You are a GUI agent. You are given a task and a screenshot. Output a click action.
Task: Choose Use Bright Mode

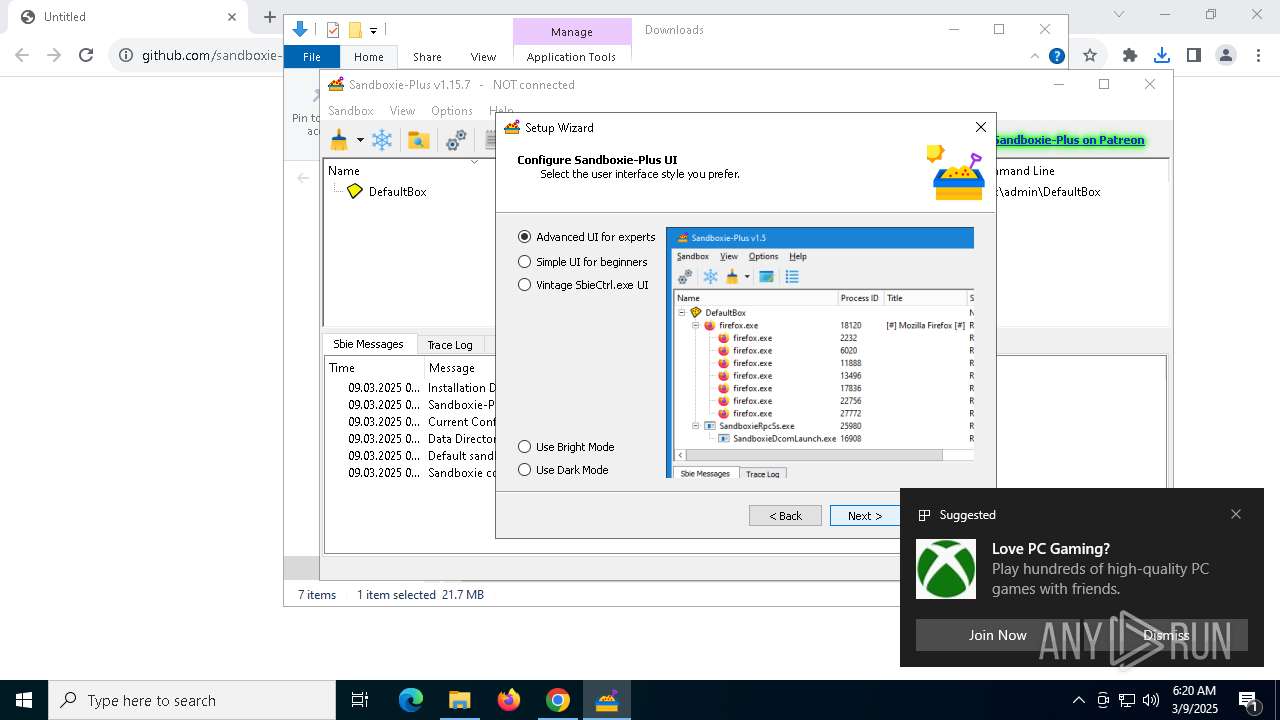565,447
